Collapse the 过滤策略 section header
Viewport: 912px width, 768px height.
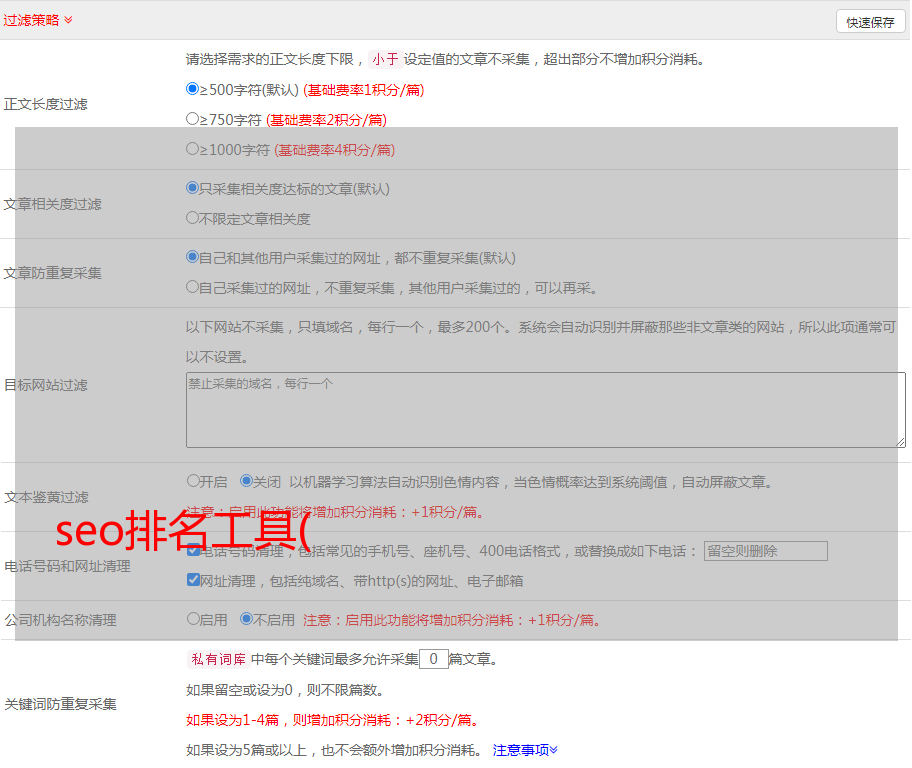click(38, 20)
